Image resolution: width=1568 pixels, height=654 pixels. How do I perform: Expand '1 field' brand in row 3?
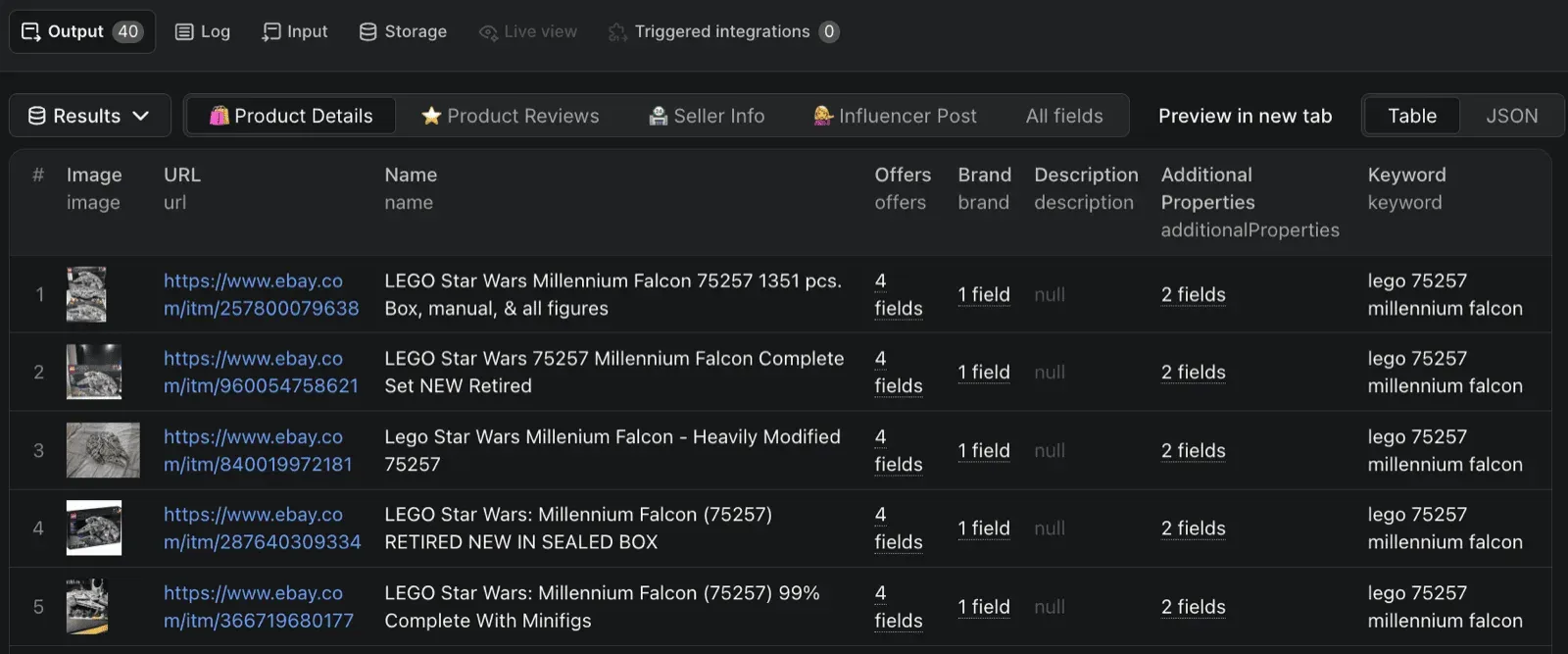pyautogui.click(x=984, y=450)
